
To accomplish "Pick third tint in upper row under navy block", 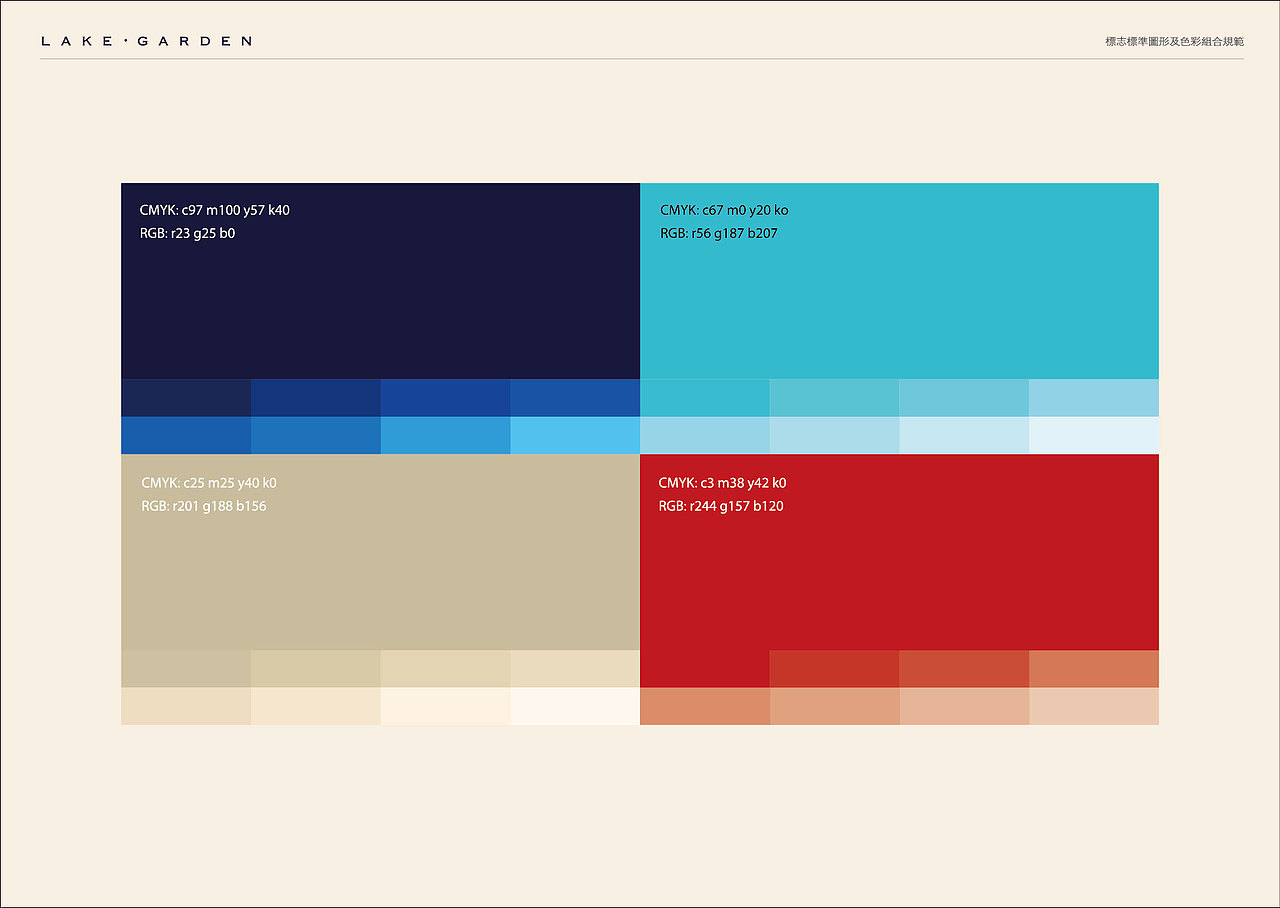I will click(x=445, y=398).
